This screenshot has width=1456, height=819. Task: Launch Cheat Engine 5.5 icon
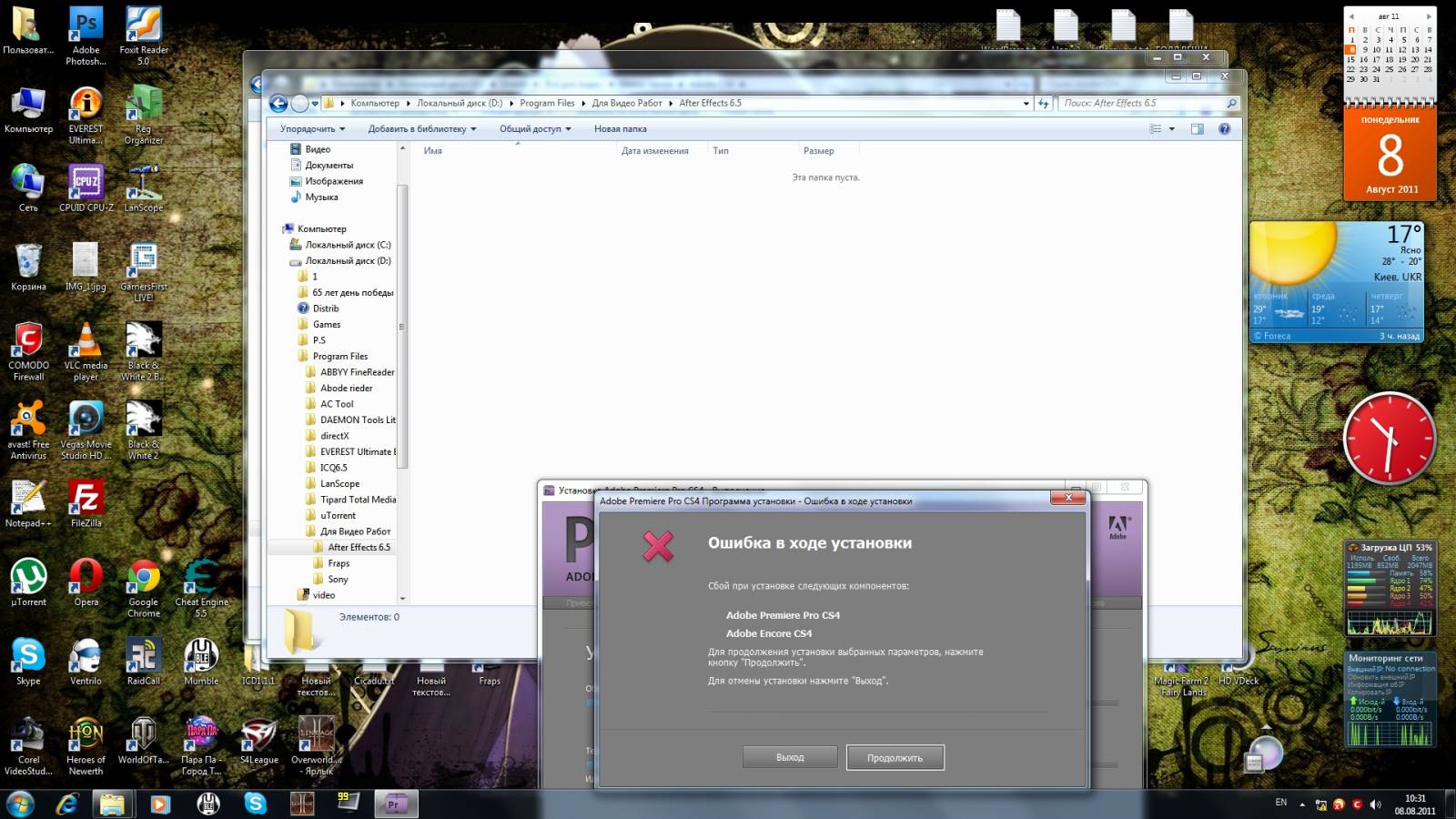201,588
